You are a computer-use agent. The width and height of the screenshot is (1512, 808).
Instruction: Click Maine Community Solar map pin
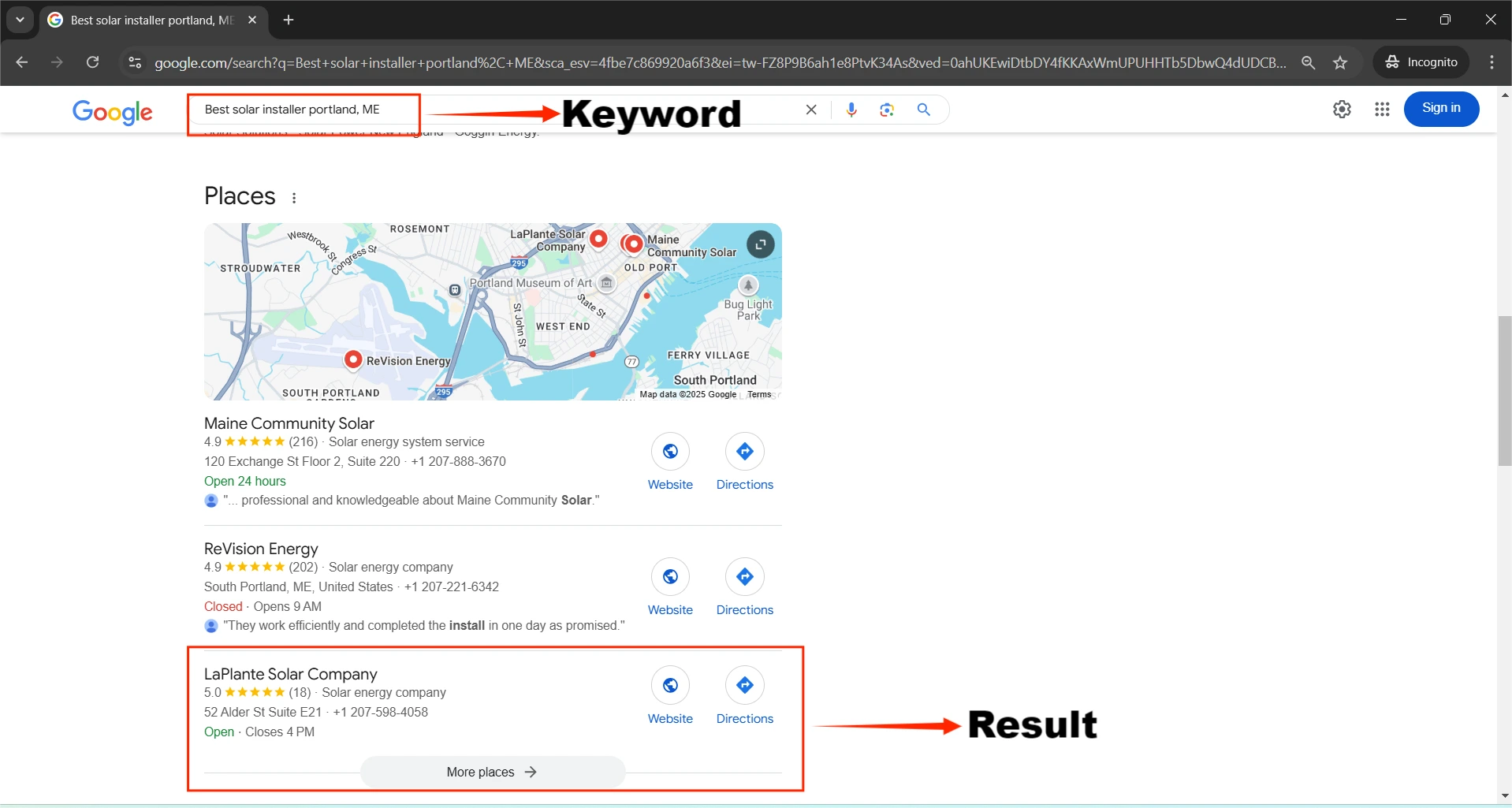tap(633, 244)
